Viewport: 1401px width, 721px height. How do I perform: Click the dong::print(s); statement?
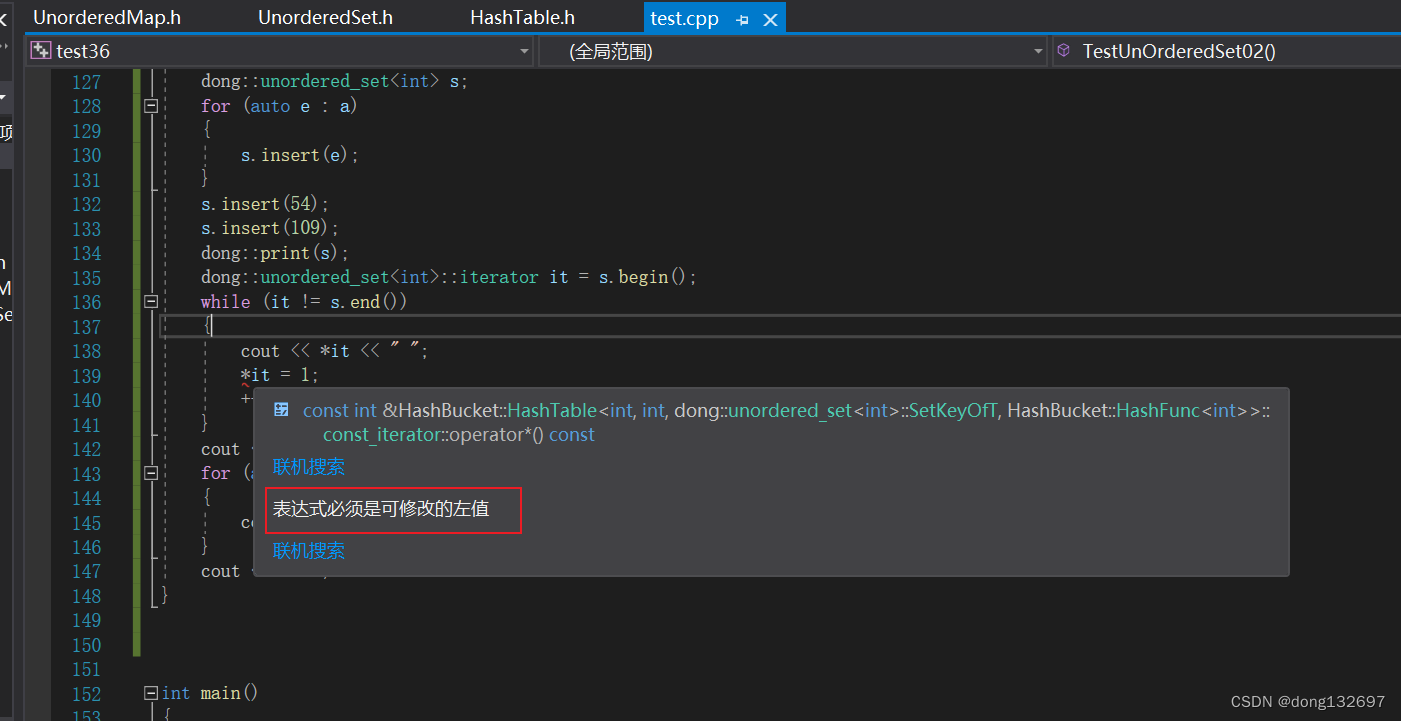[275, 253]
